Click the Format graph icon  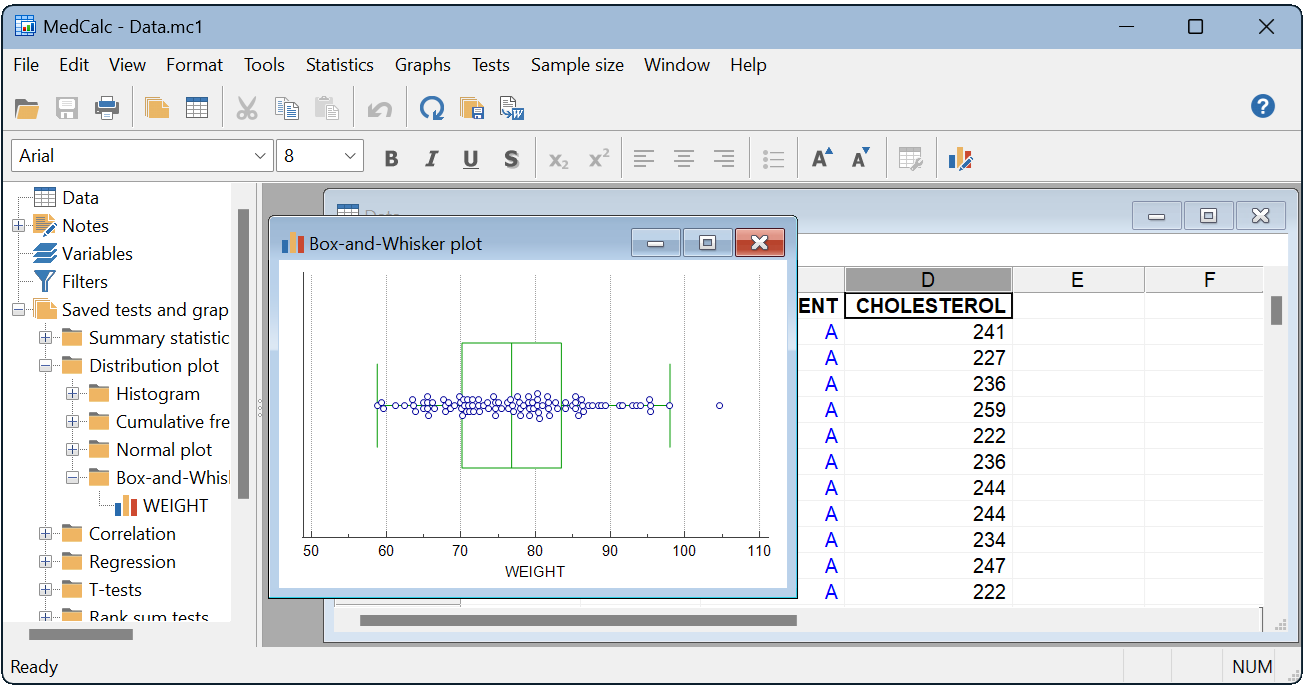click(x=960, y=158)
